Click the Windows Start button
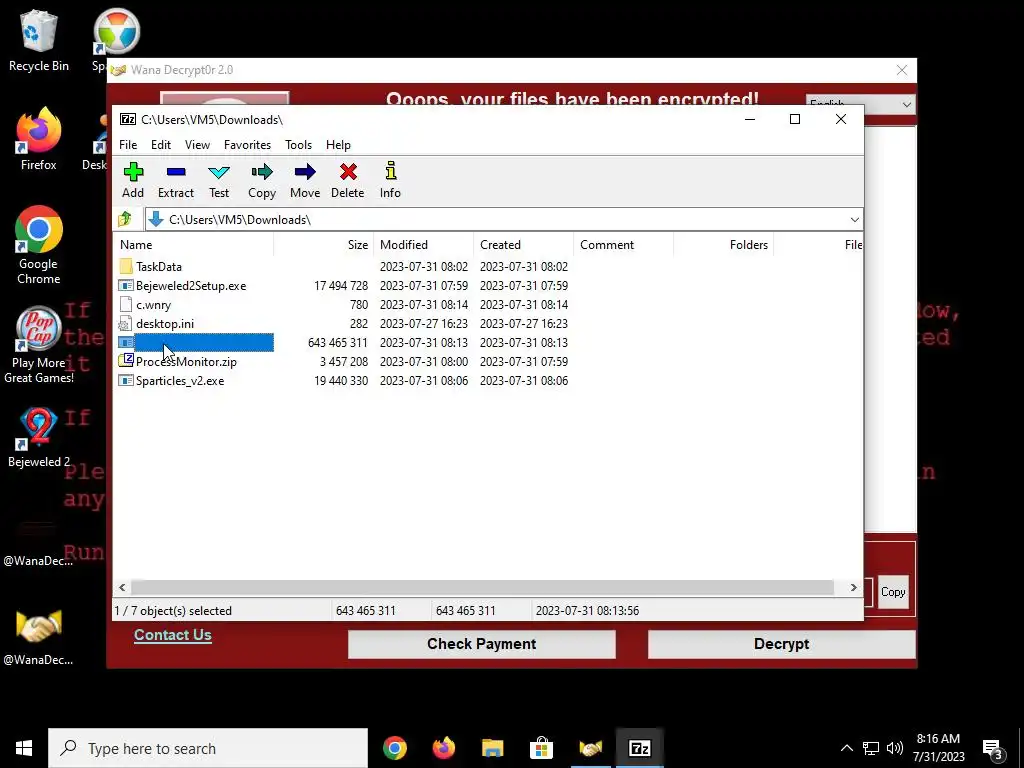The height and width of the screenshot is (768, 1024). pos(24,748)
